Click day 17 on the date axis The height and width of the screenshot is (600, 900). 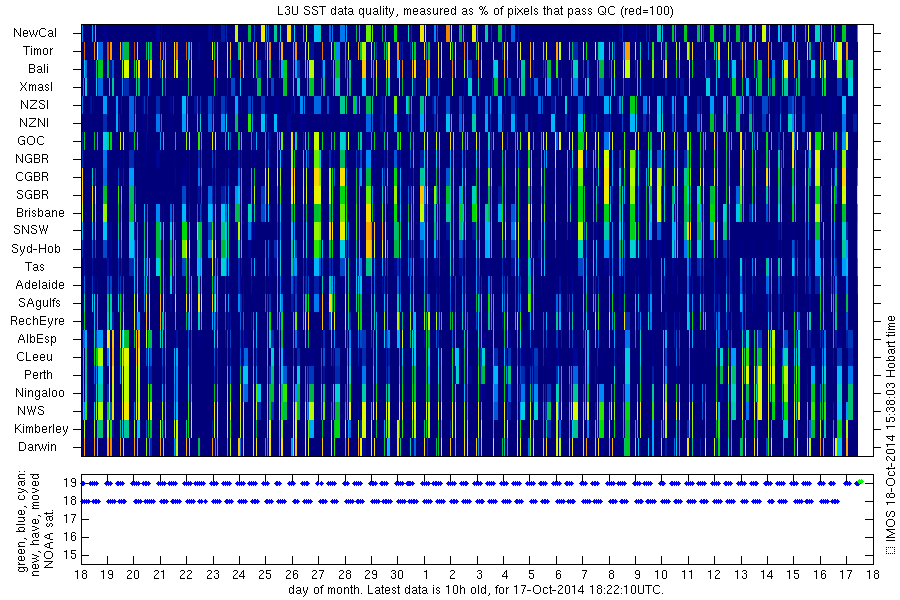[x=846, y=574]
